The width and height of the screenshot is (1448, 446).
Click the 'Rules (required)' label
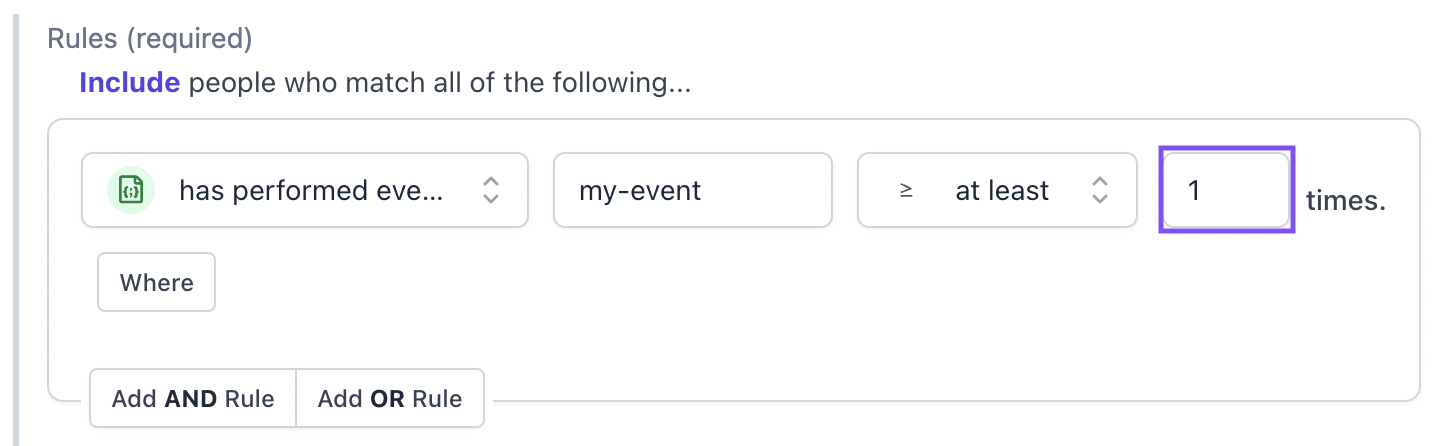pyautogui.click(x=150, y=39)
